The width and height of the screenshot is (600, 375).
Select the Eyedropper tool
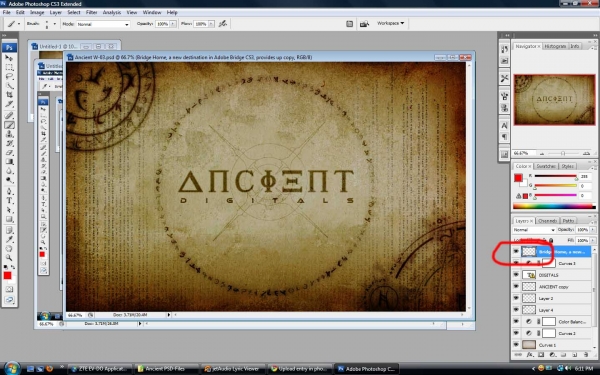coord(9,240)
